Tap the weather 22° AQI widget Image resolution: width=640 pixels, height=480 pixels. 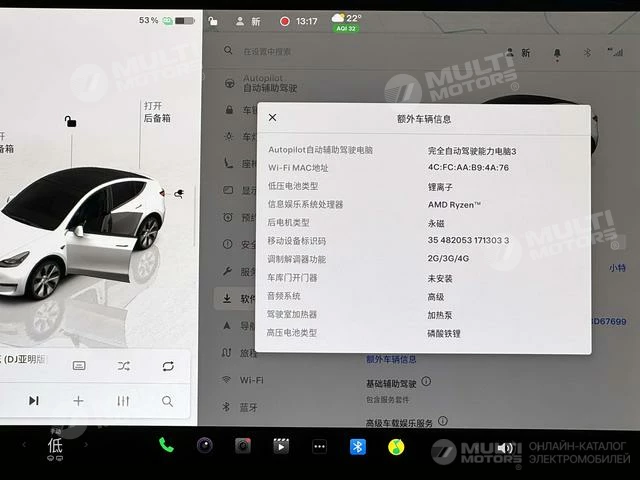(x=346, y=22)
